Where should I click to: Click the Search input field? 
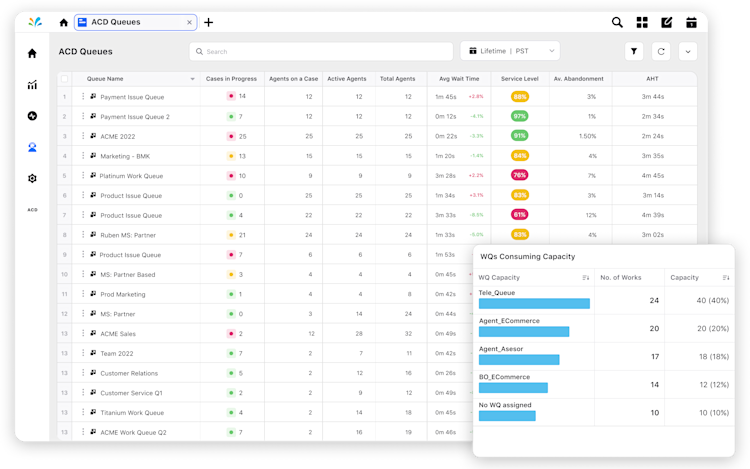[321, 51]
